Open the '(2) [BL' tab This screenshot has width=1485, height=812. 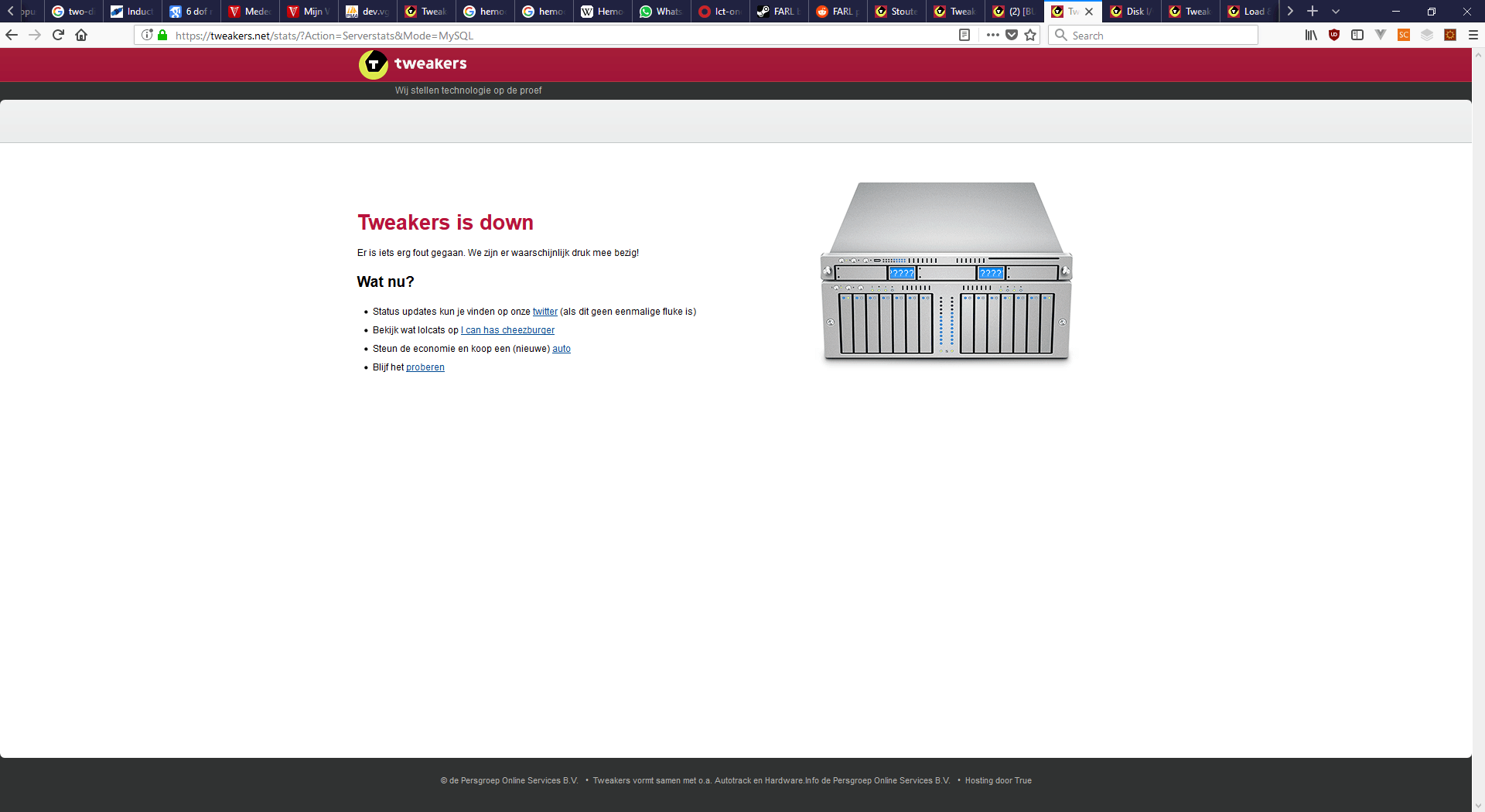(1014, 12)
